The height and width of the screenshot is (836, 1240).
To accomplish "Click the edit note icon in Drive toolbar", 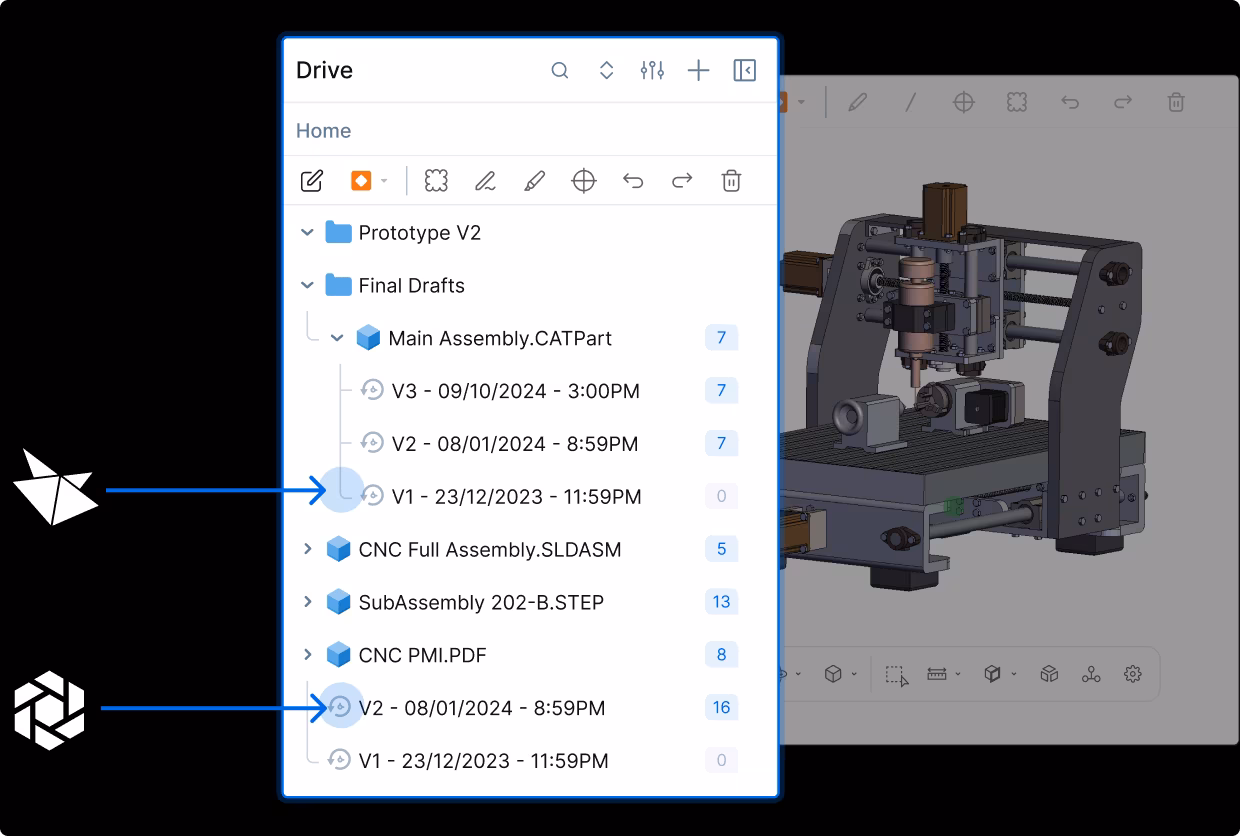I will tap(312, 181).
